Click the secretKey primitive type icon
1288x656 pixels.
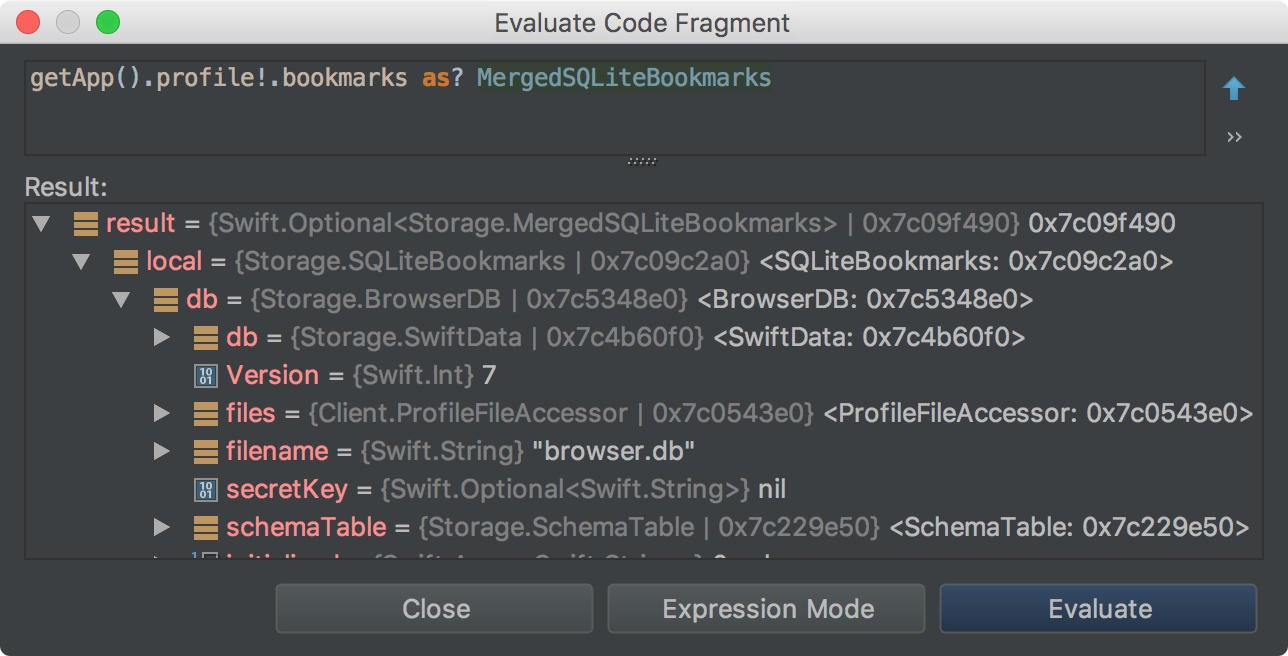tap(206, 490)
